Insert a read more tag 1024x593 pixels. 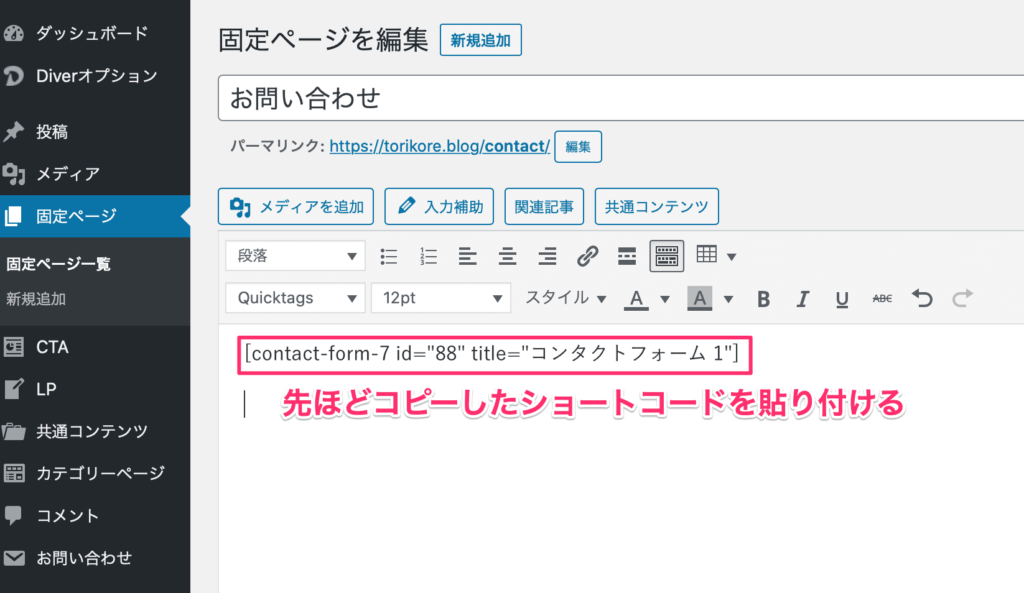point(627,256)
